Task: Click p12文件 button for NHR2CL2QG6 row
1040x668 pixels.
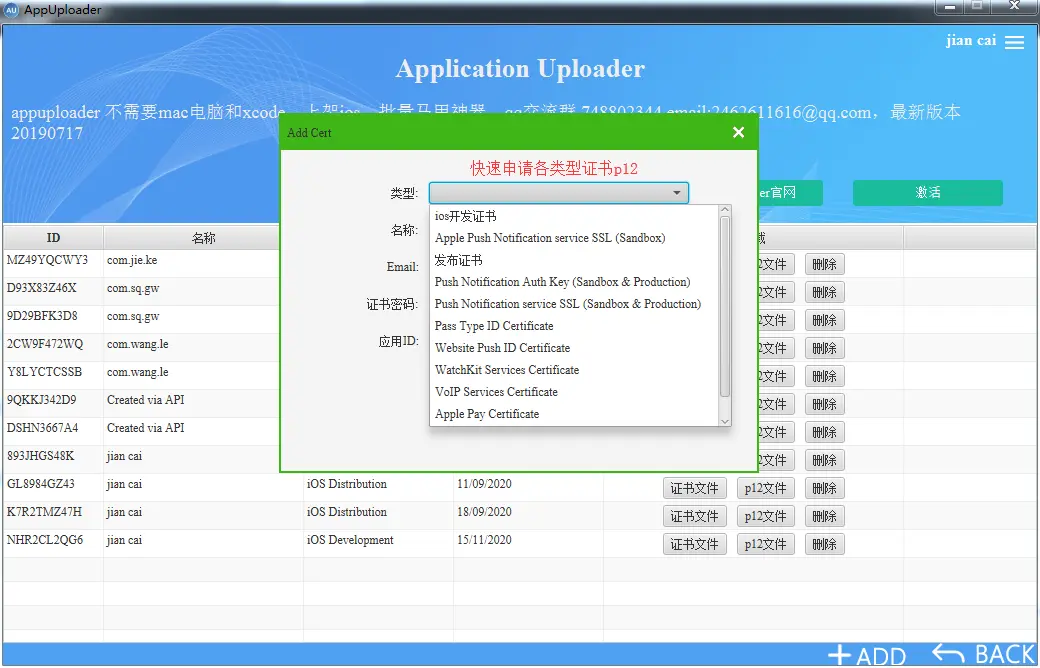Action: tap(765, 544)
